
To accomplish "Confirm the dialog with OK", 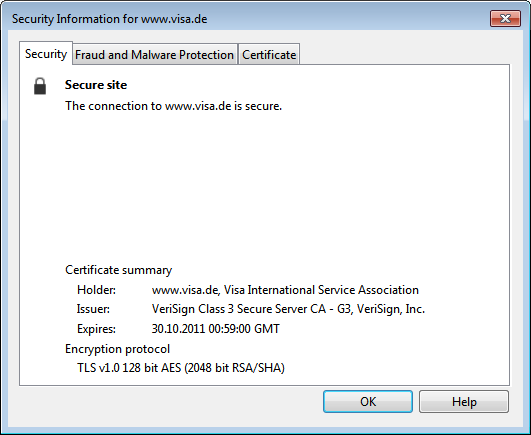I will pyautogui.click(x=368, y=401).
